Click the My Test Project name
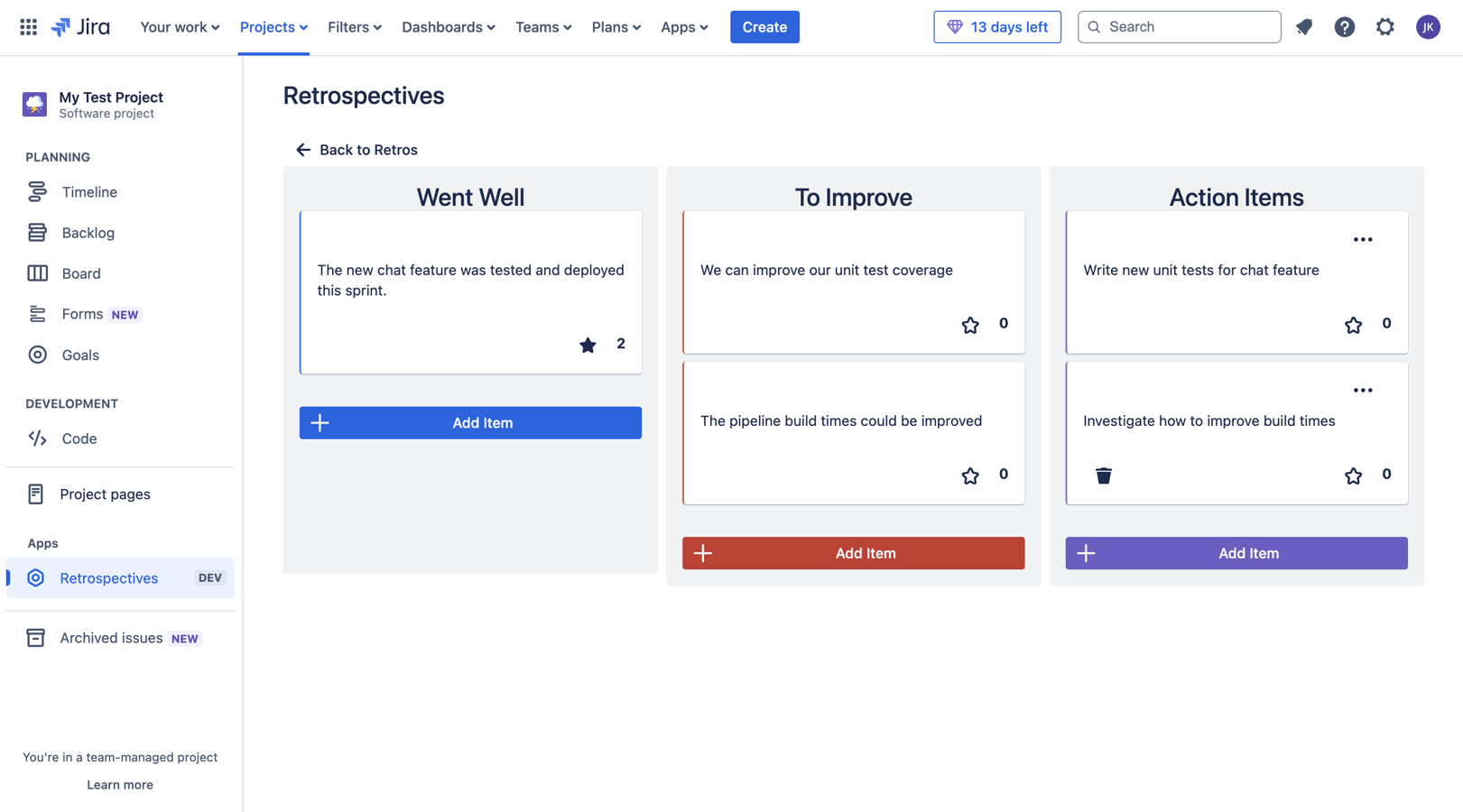 (x=111, y=97)
